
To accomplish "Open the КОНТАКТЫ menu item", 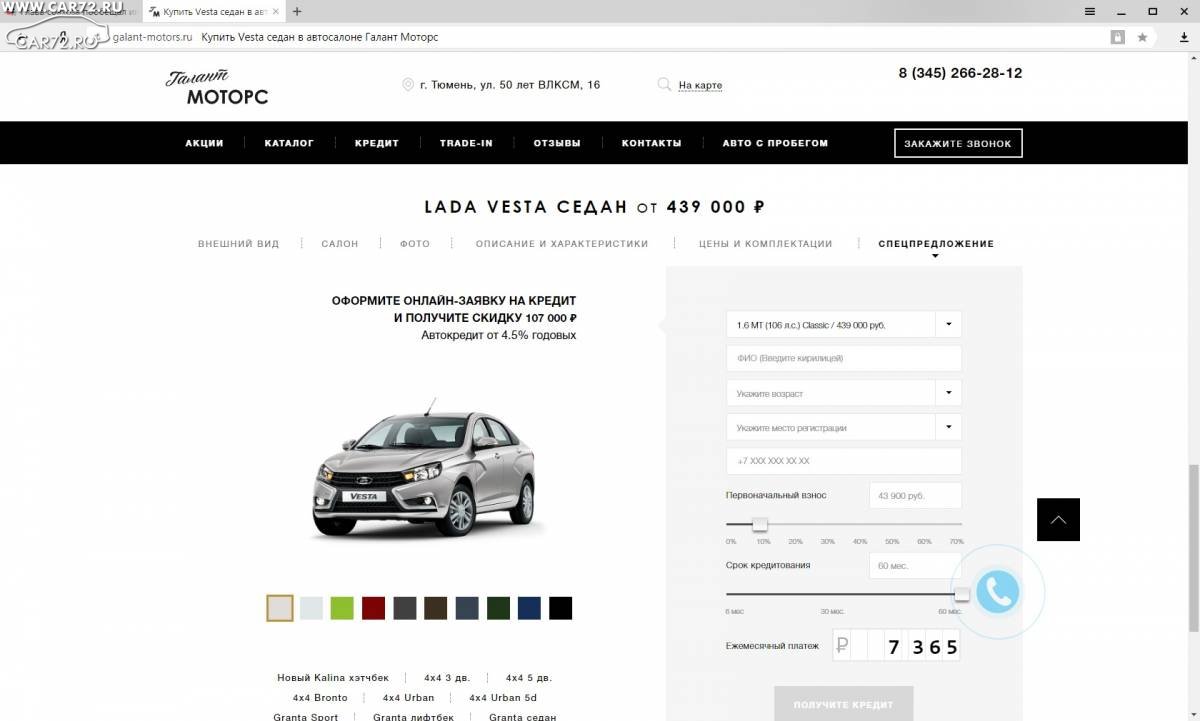I will (x=651, y=143).
